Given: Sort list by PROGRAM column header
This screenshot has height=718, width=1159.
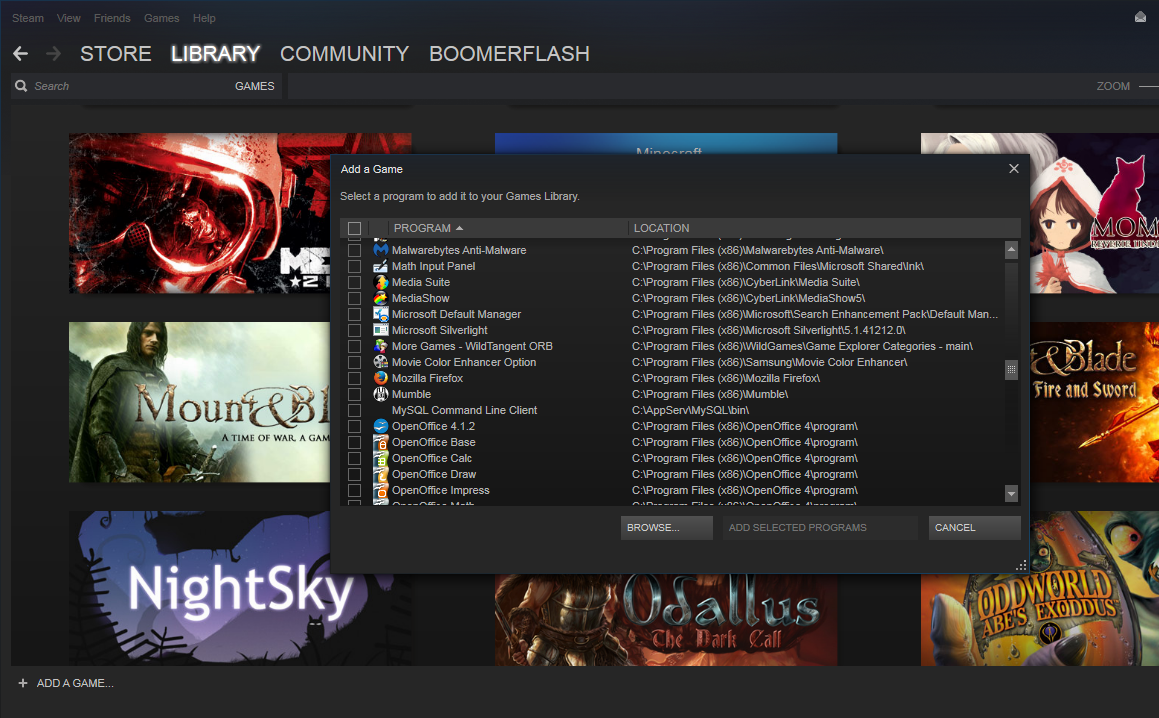Looking at the screenshot, I should [422, 228].
